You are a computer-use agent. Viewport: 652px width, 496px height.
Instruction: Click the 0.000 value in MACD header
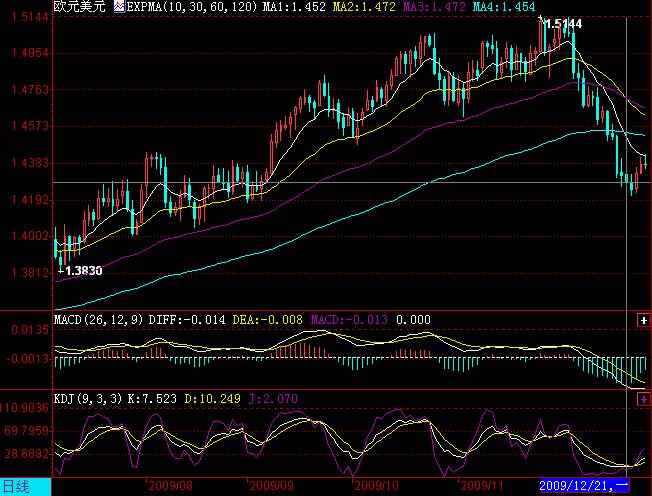click(x=413, y=320)
